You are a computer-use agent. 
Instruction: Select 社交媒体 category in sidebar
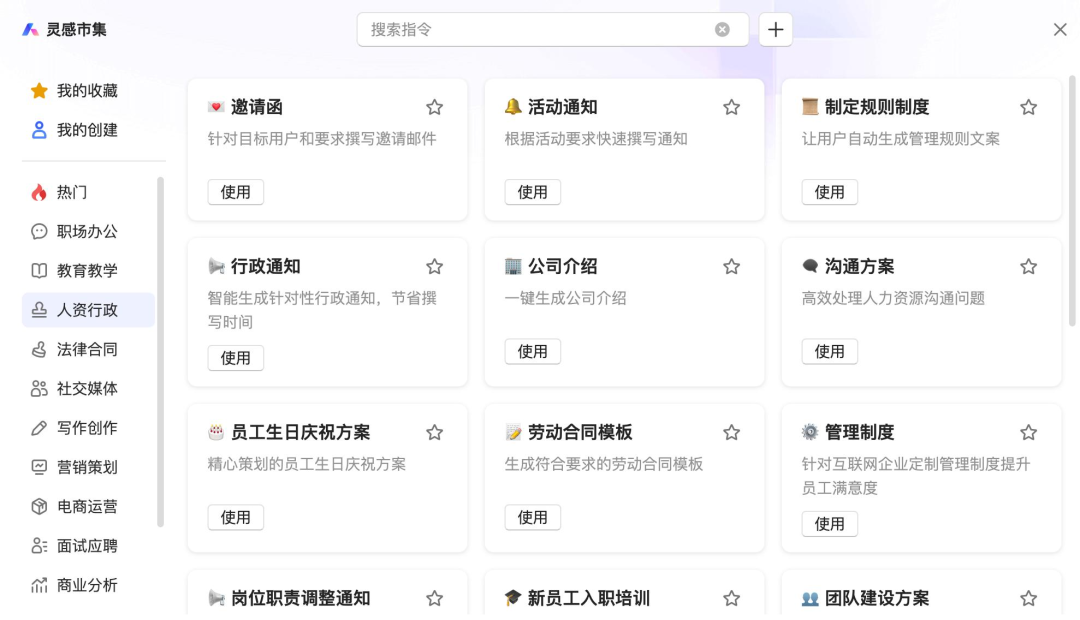click(87, 389)
